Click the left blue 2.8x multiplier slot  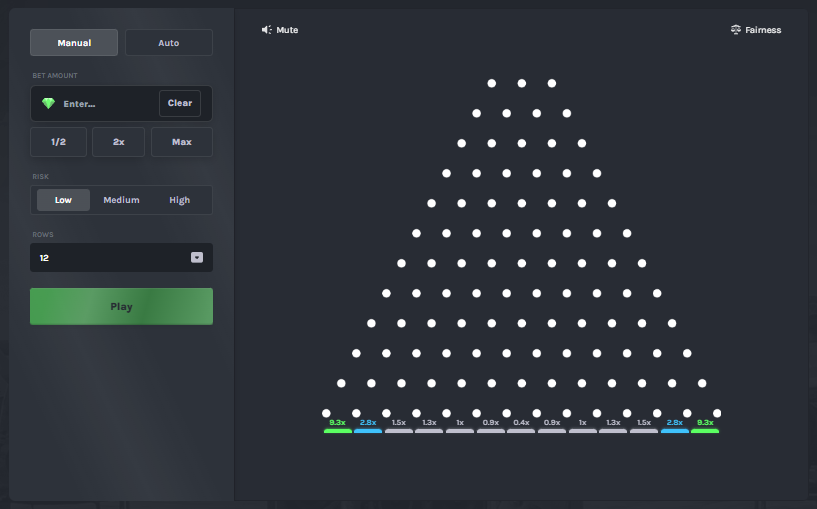[x=368, y=425]
